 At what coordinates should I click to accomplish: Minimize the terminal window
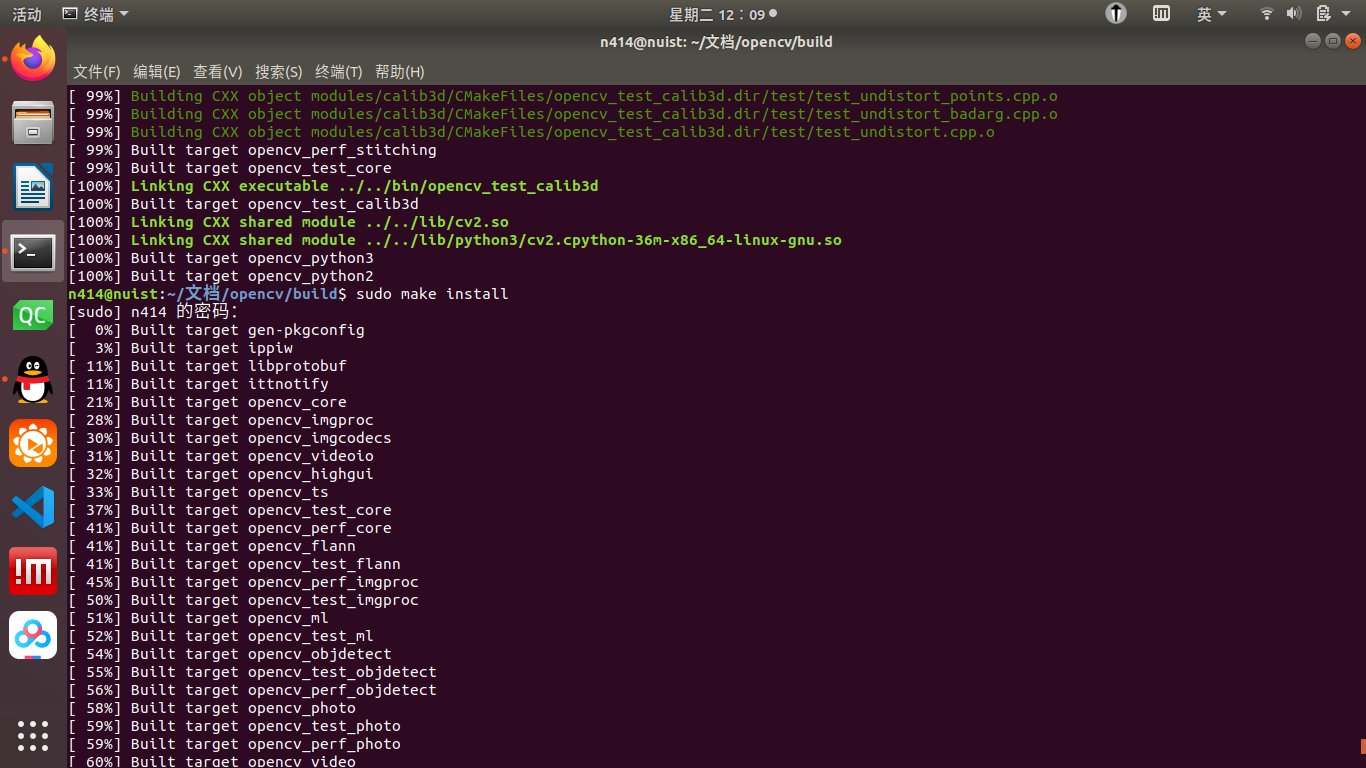pos(1313,41)
